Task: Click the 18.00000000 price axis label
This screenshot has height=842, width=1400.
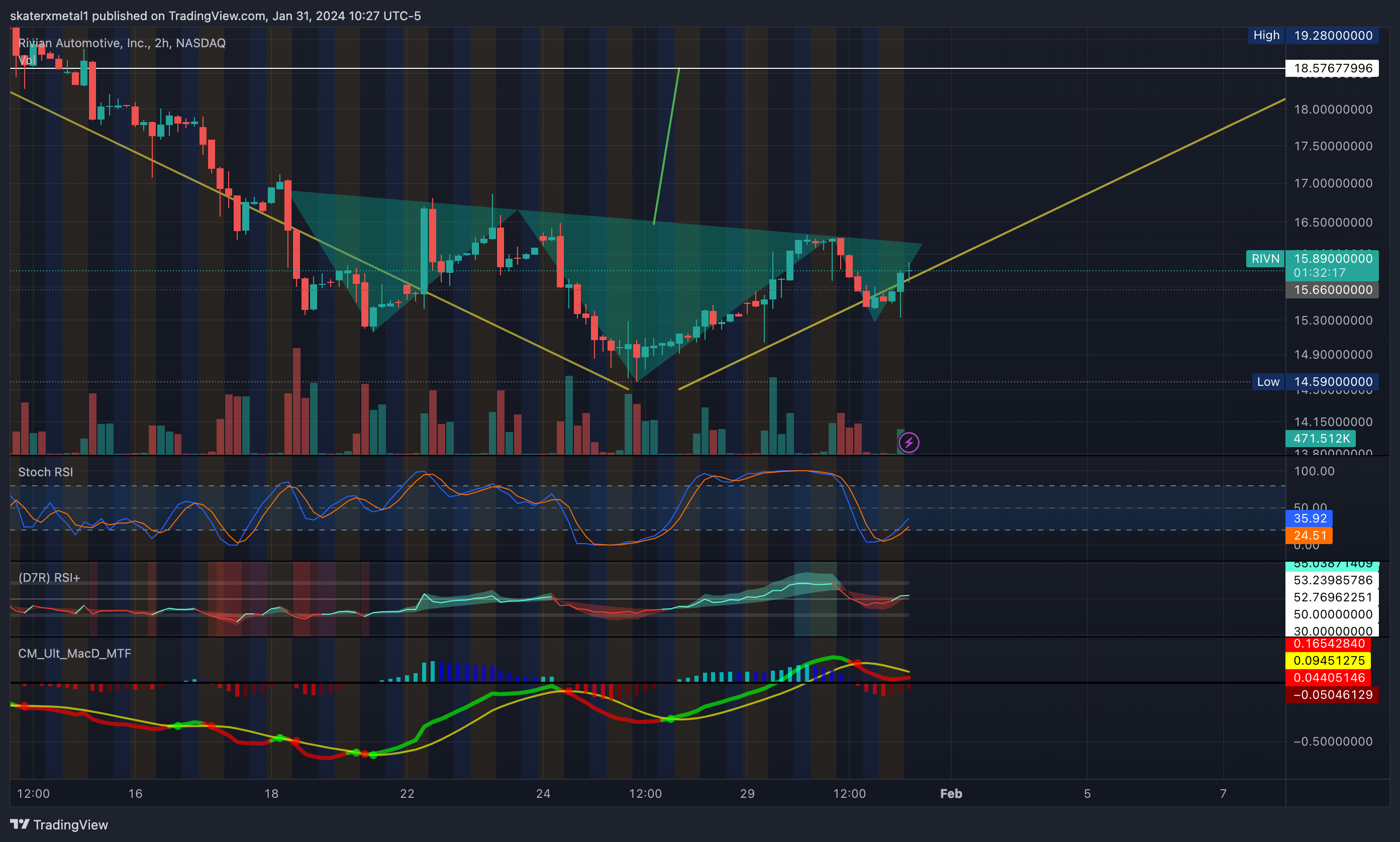Action: pyautogui.click(x=1333, y=110)
